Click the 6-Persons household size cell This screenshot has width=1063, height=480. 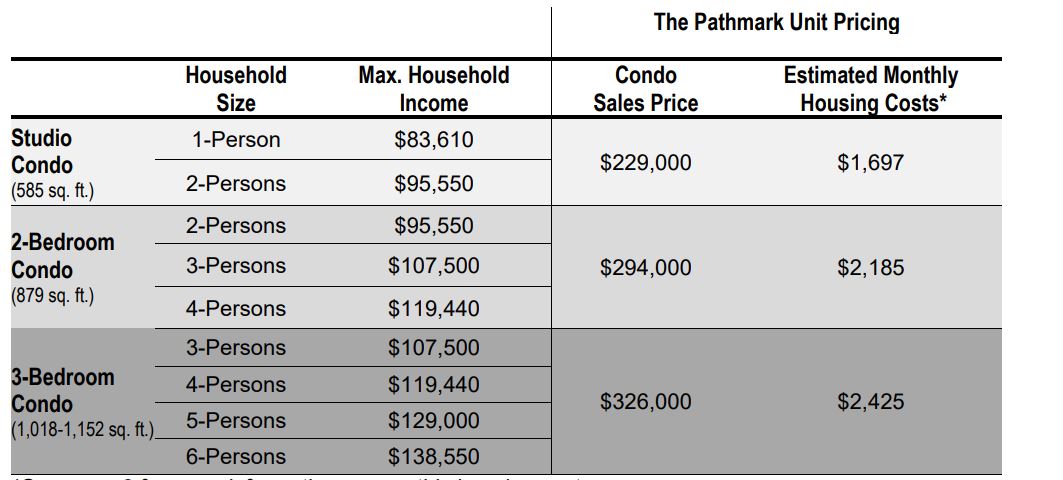click(x=235, y=457)
